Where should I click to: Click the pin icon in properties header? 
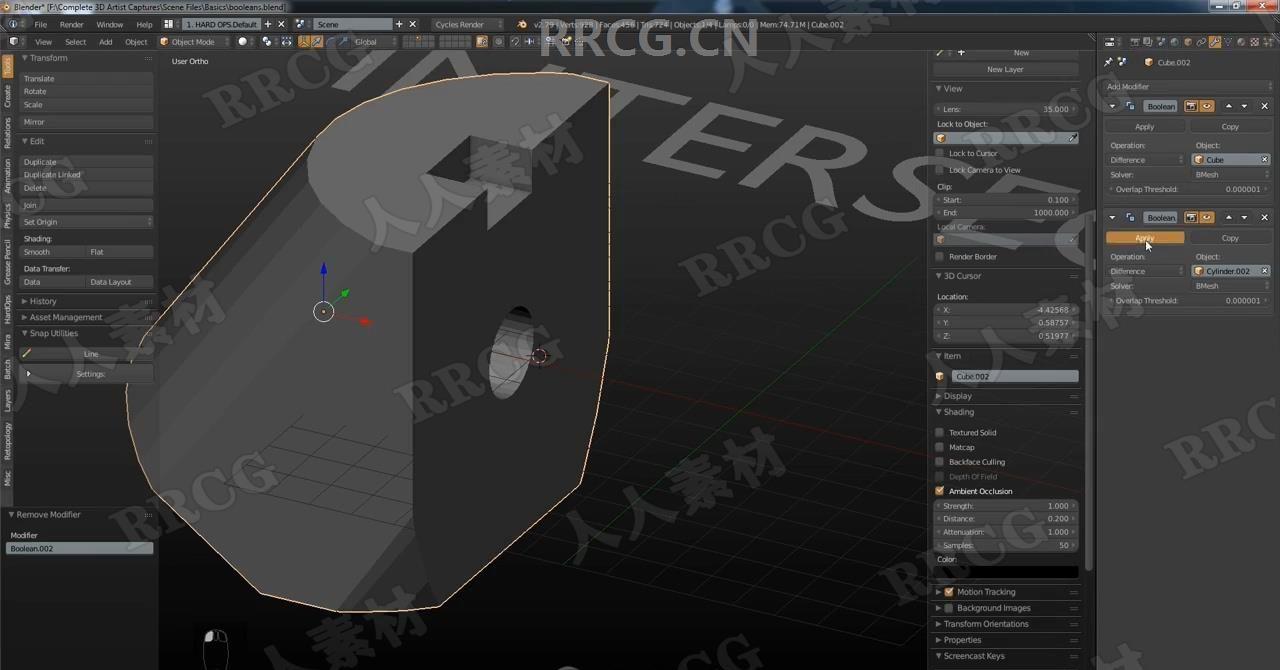tap(1108, 62)
